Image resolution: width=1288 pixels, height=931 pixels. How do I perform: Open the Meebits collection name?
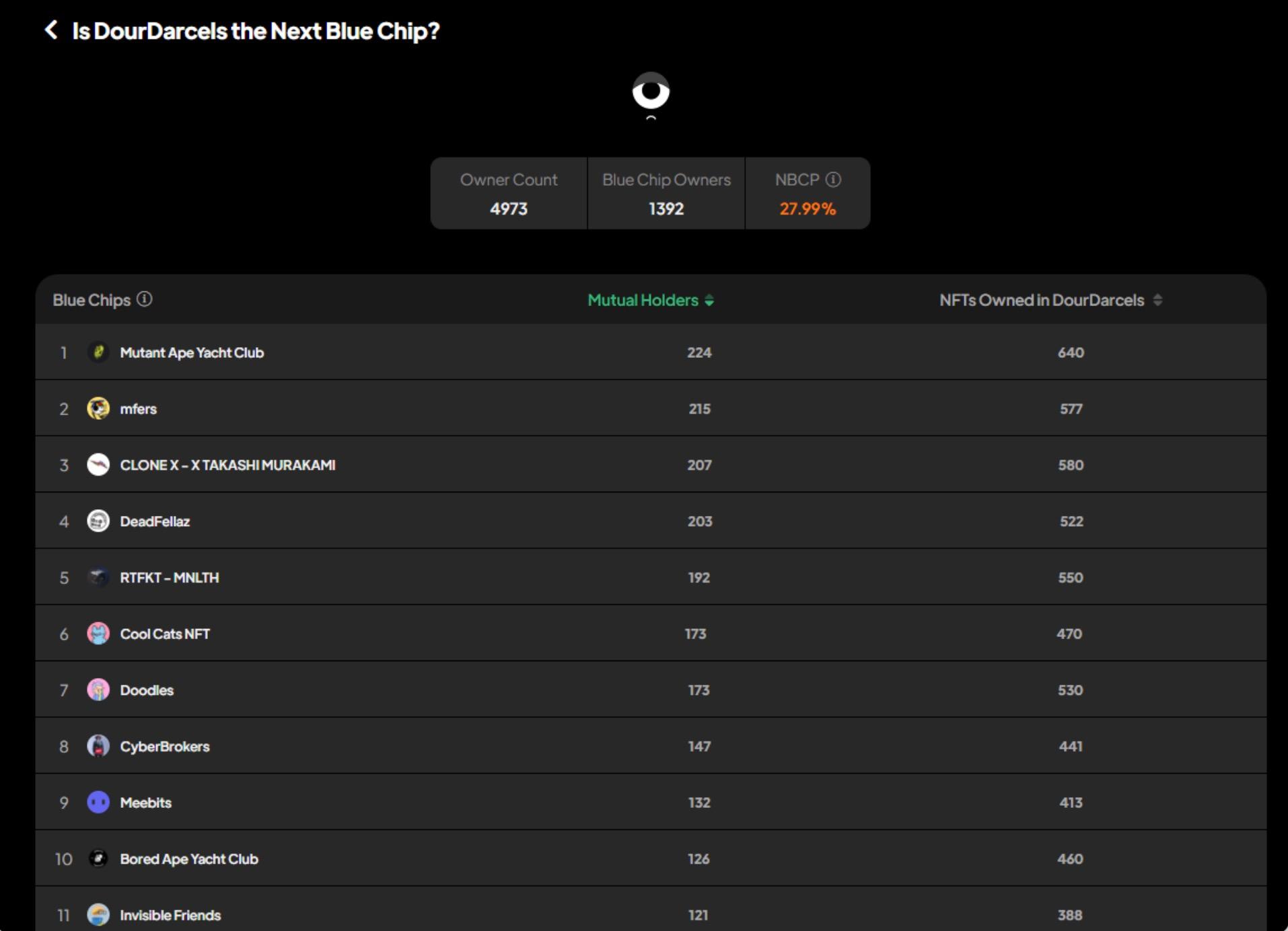tap(145, 803)
